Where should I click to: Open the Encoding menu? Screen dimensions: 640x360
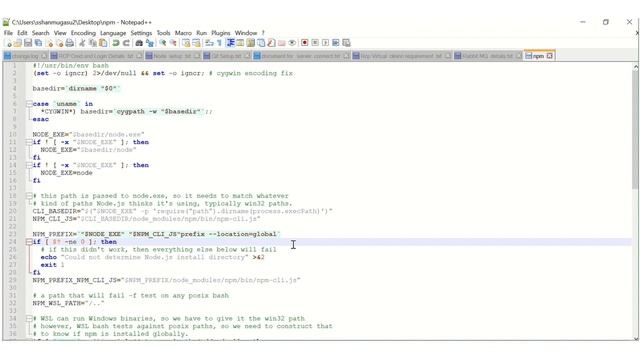point(83,33)
